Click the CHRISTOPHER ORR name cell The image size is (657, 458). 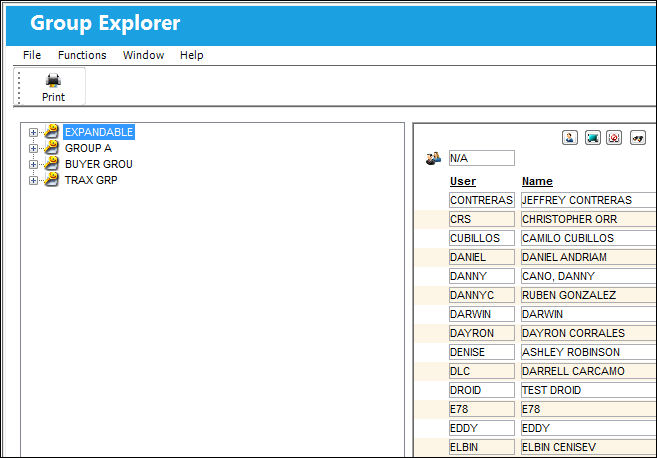coord(589,219)
